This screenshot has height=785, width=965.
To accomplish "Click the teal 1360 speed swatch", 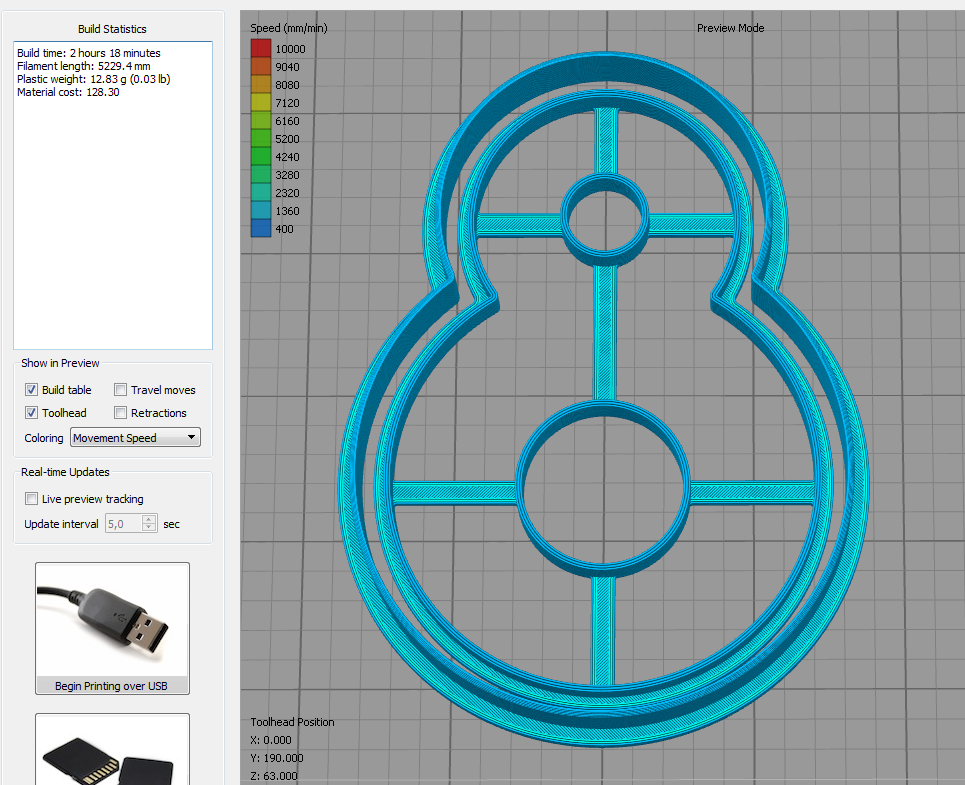I will pos(261,210).
